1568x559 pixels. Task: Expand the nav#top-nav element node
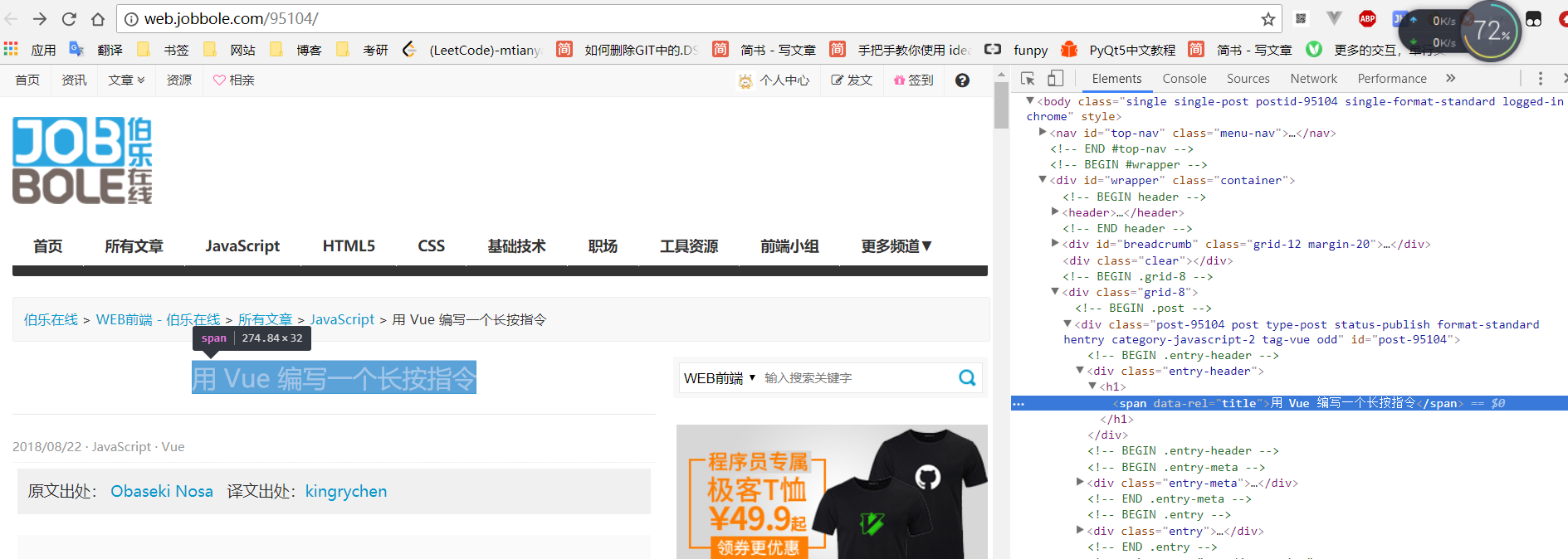pos(1043,132)
